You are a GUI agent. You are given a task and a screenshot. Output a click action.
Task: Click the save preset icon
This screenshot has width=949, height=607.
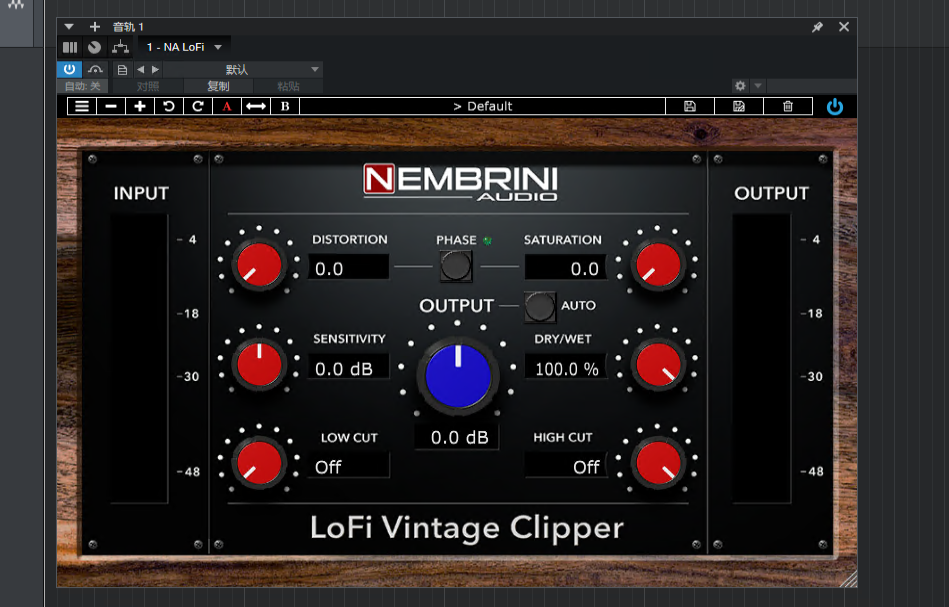click(x=689, y=106)
